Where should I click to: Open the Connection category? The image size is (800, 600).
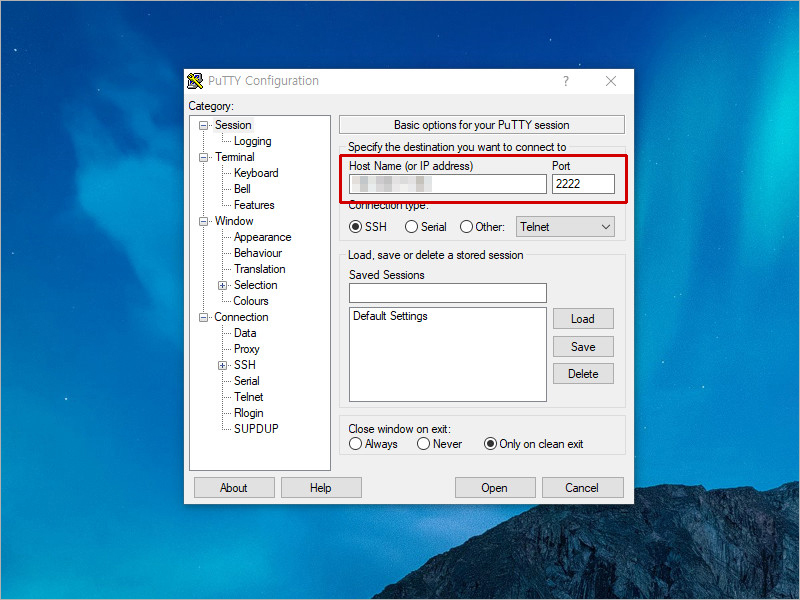coord(241,317)
